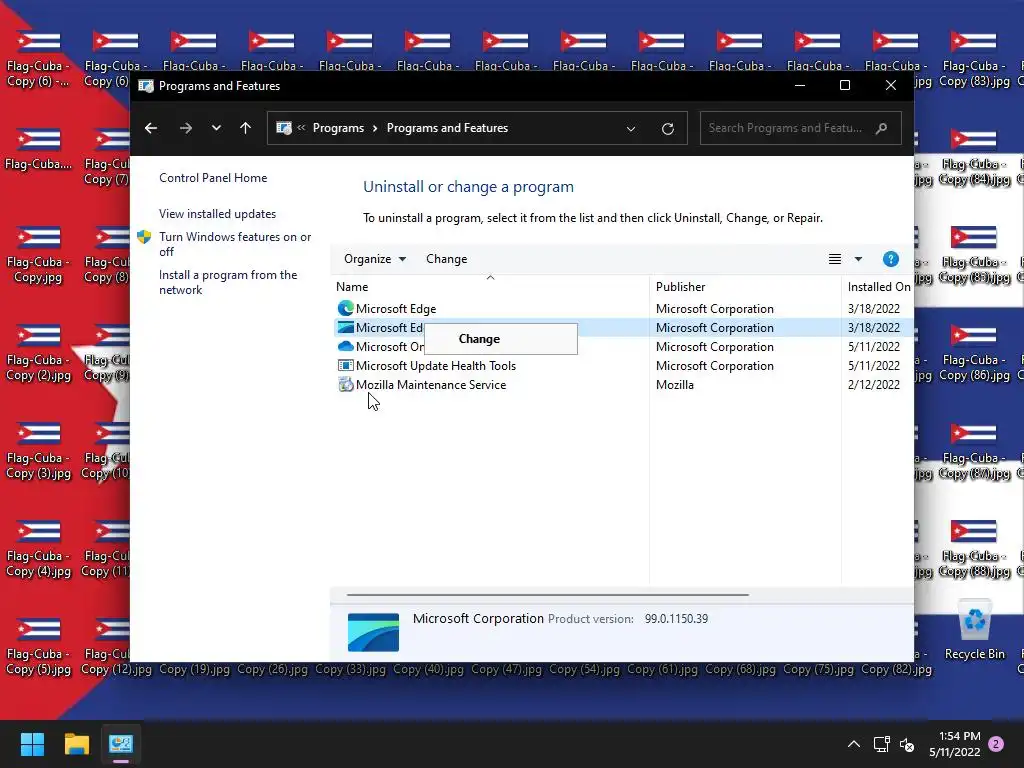Viewport: 1024px width, 768px height.
Task: Go up one level with Up arrow
Action: click(246, 128)
